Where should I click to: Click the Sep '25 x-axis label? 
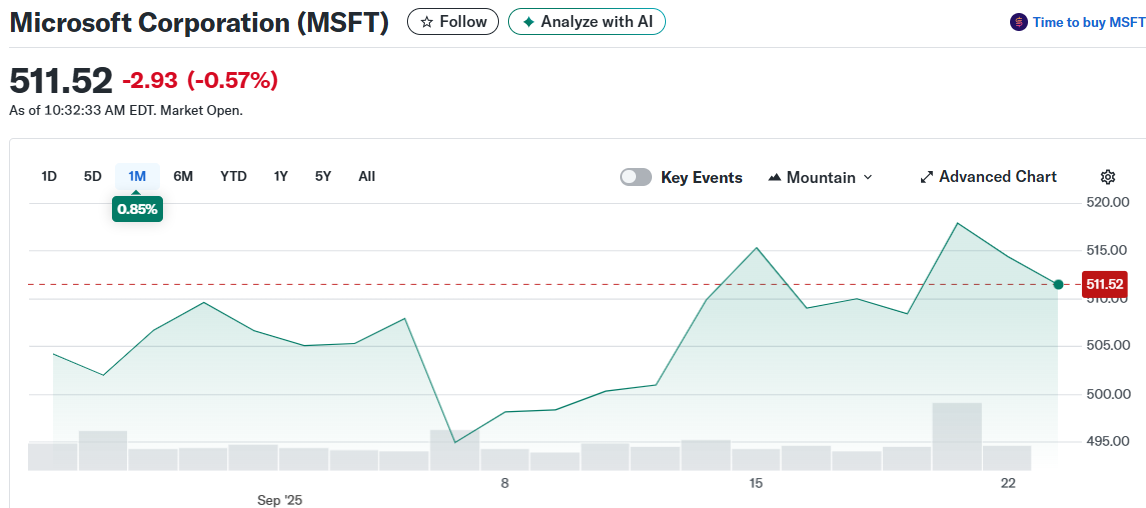pos(280,501)
